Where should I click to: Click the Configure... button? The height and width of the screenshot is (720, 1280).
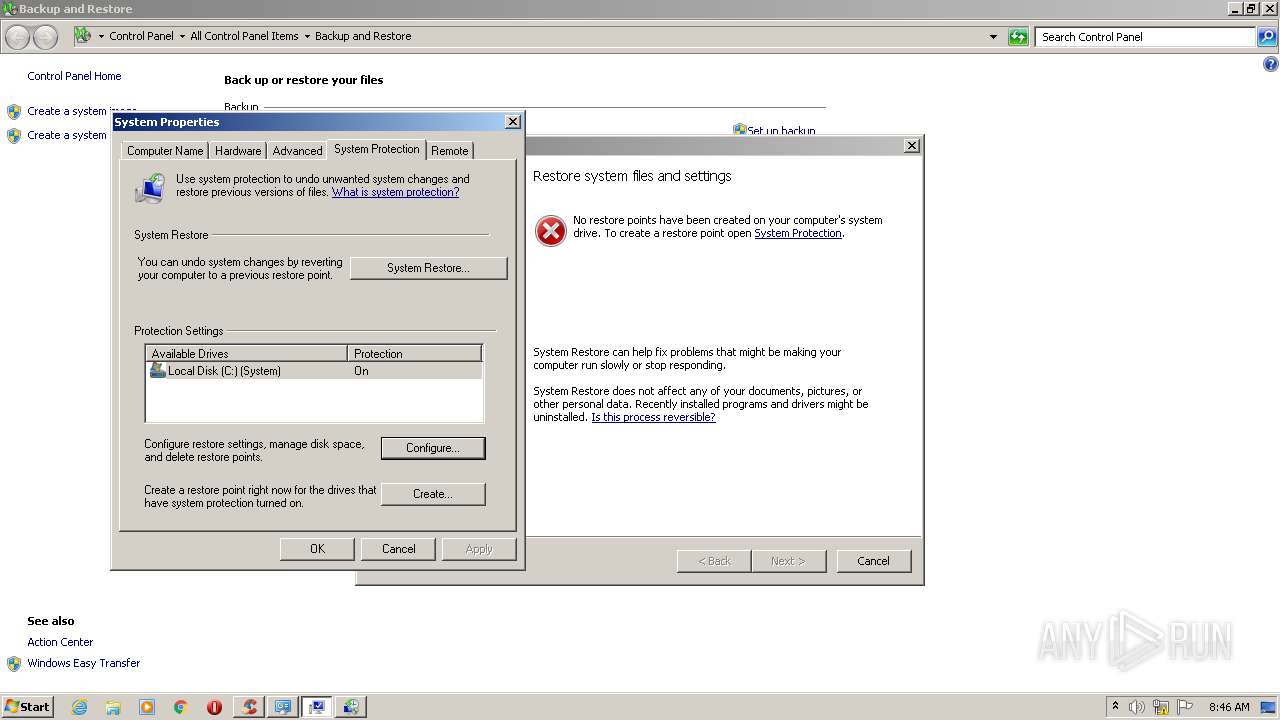433,448
